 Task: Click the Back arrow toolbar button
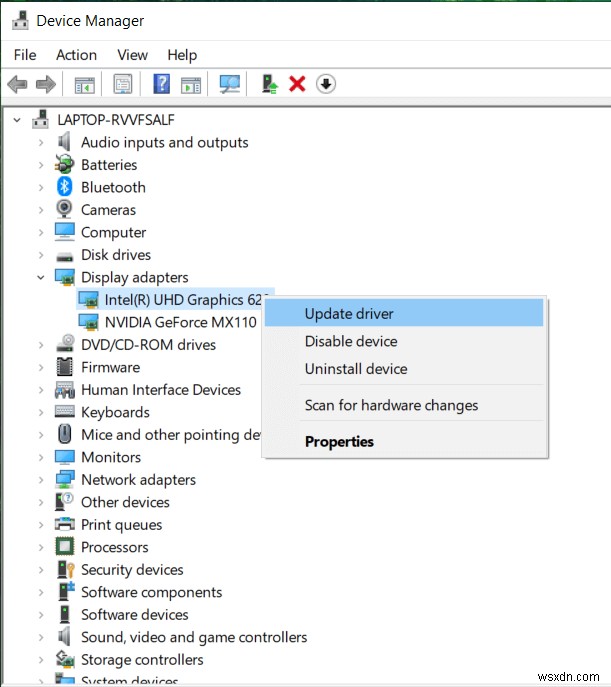point(18,84)
